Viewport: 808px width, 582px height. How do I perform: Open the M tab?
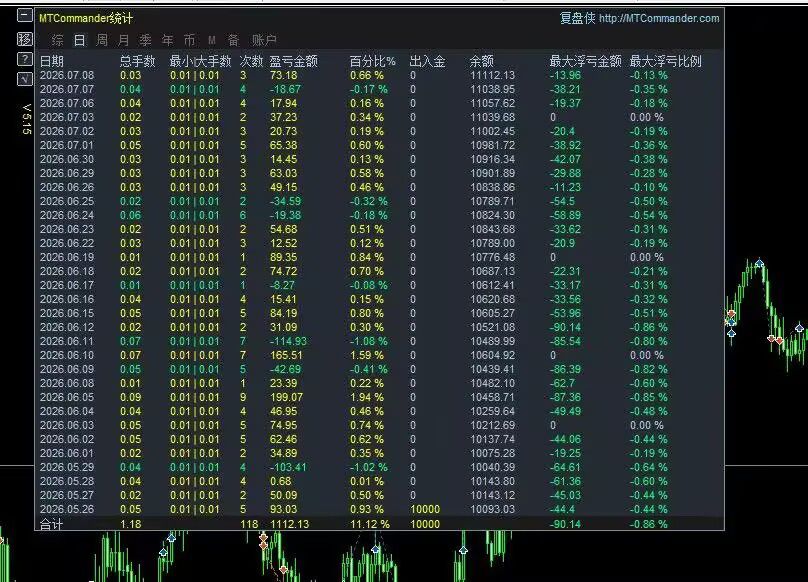tap(212, 40)
